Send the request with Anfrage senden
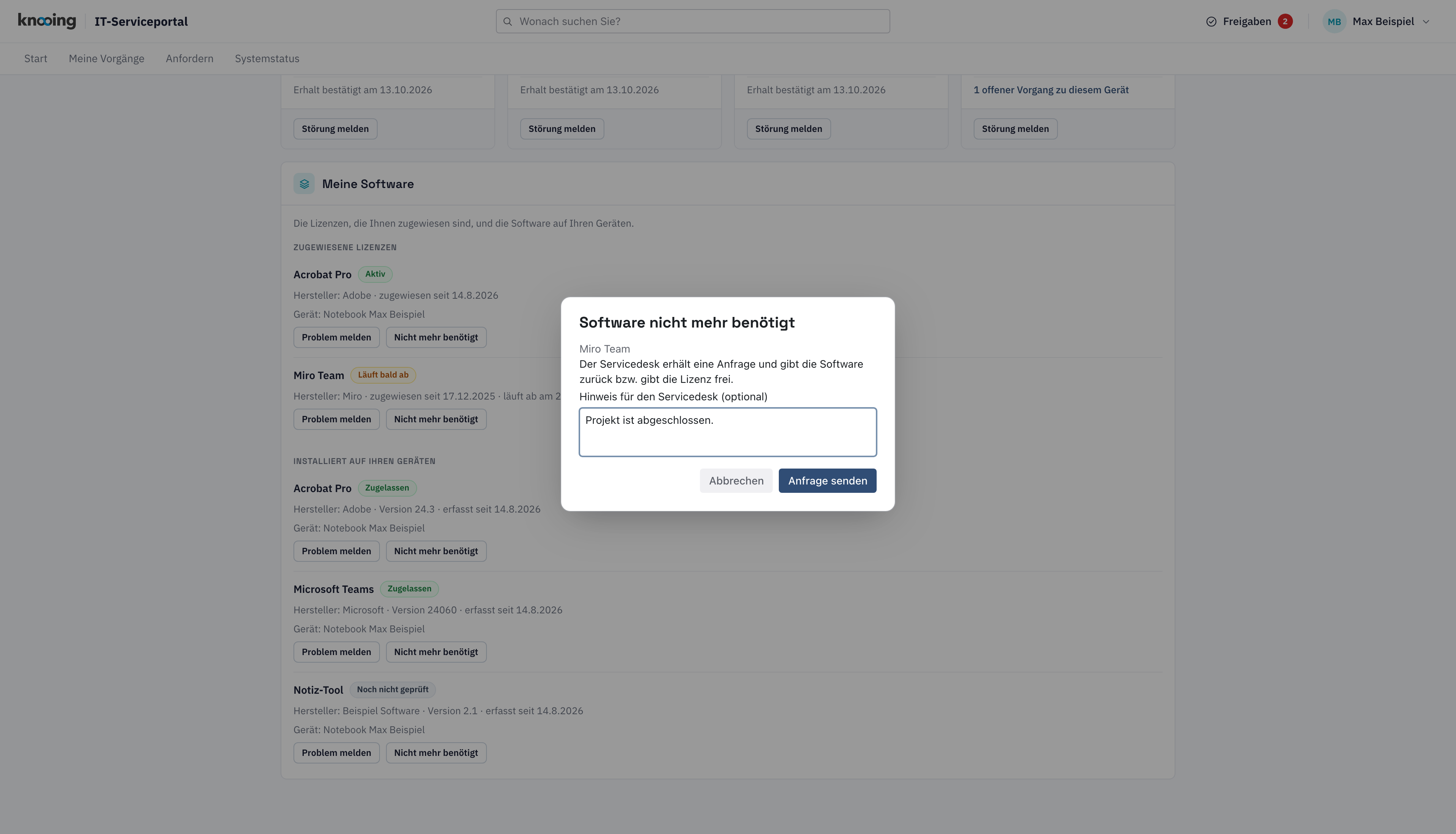 click(827, 481)
